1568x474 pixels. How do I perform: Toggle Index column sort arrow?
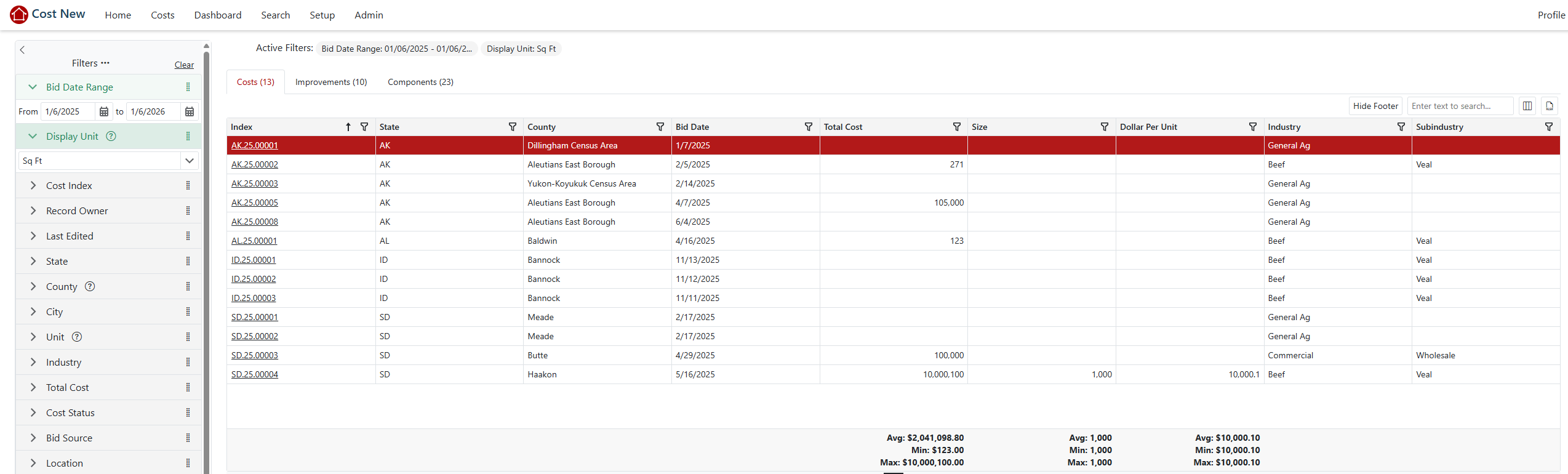(348, 127)
